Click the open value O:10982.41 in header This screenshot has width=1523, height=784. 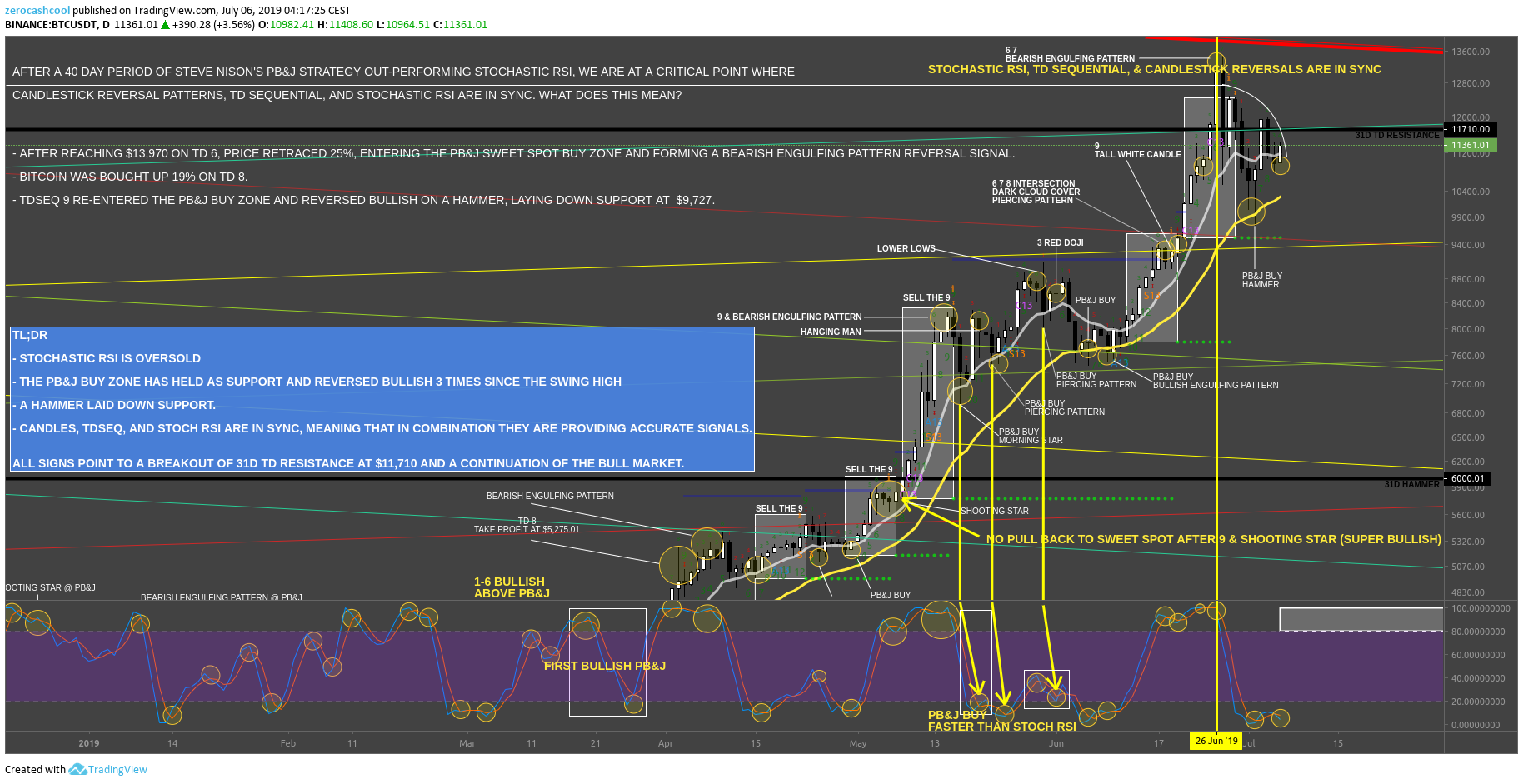click(x=287, y=24)
